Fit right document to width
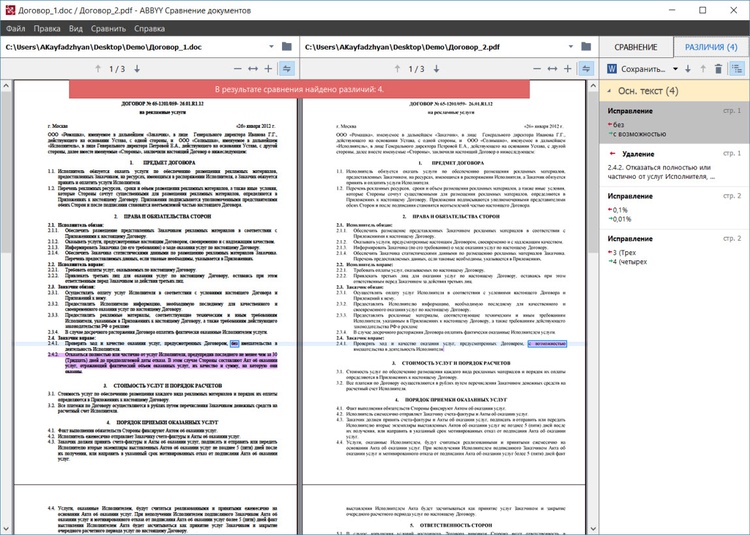Screen dimensions: 750x535 pyautogui.click(x=552, y=69)
